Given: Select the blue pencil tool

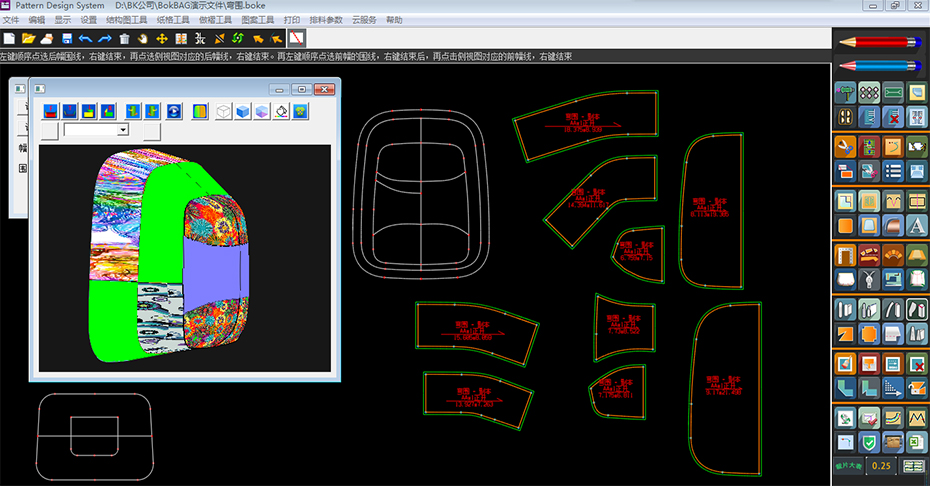Looking at the screenshot, I should pyautogui.click(x=882, y=66).
